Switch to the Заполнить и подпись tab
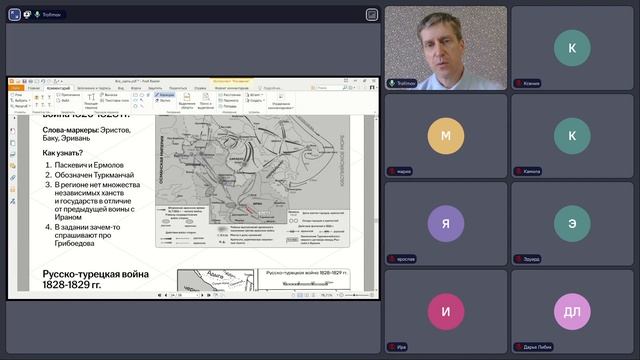Image resolution: width=640 pixels, height=360 pixels. click(x=94, y=88)
